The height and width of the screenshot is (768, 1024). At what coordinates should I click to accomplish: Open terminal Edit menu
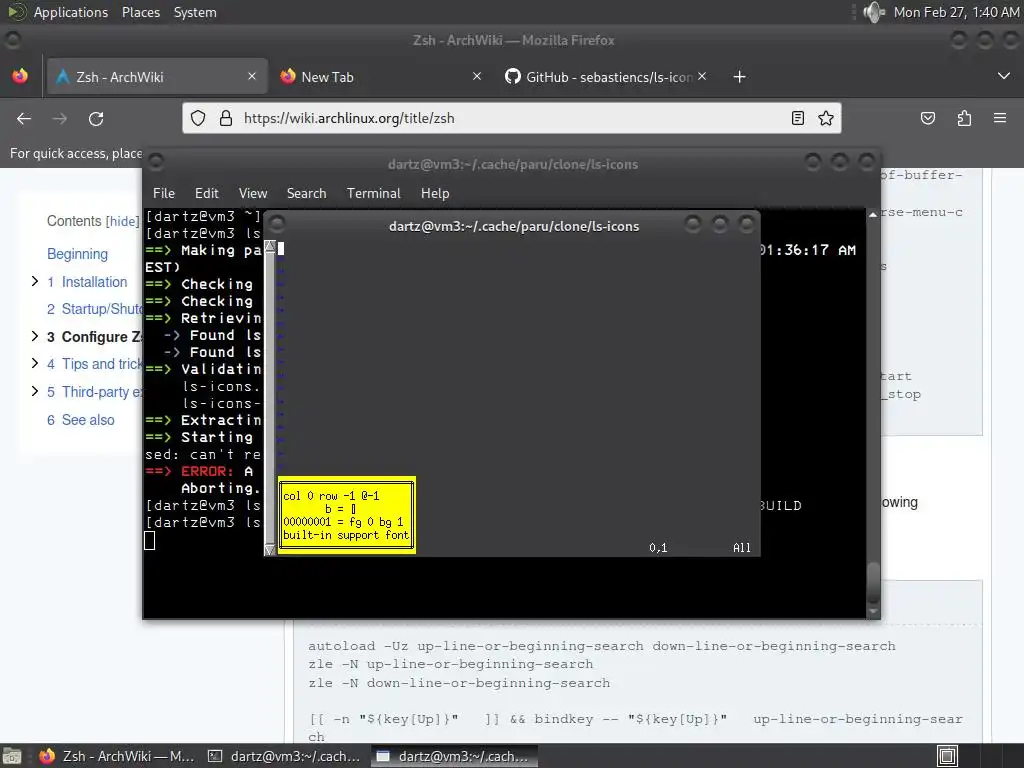pos(206,193)
